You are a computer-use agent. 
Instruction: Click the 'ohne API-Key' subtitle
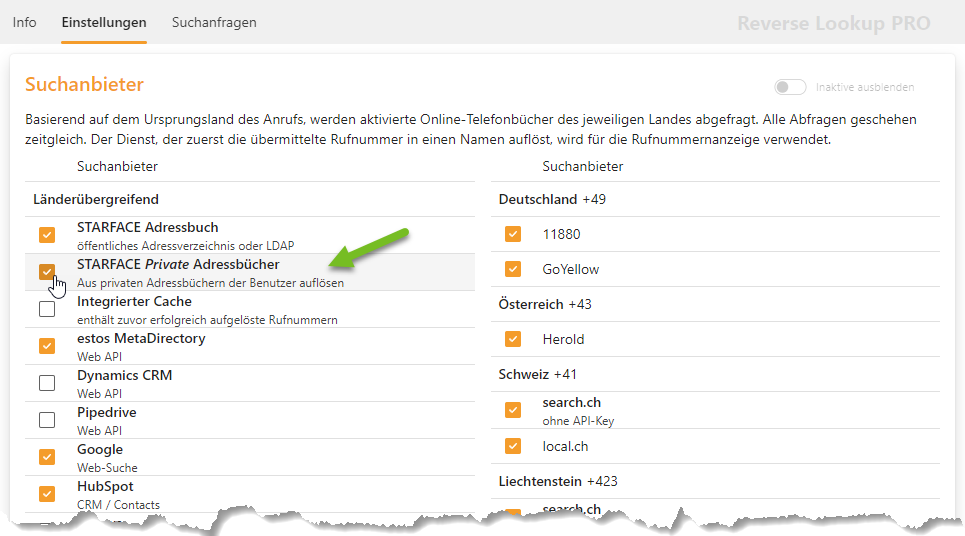pyautogui.click(x=578, y=421)
